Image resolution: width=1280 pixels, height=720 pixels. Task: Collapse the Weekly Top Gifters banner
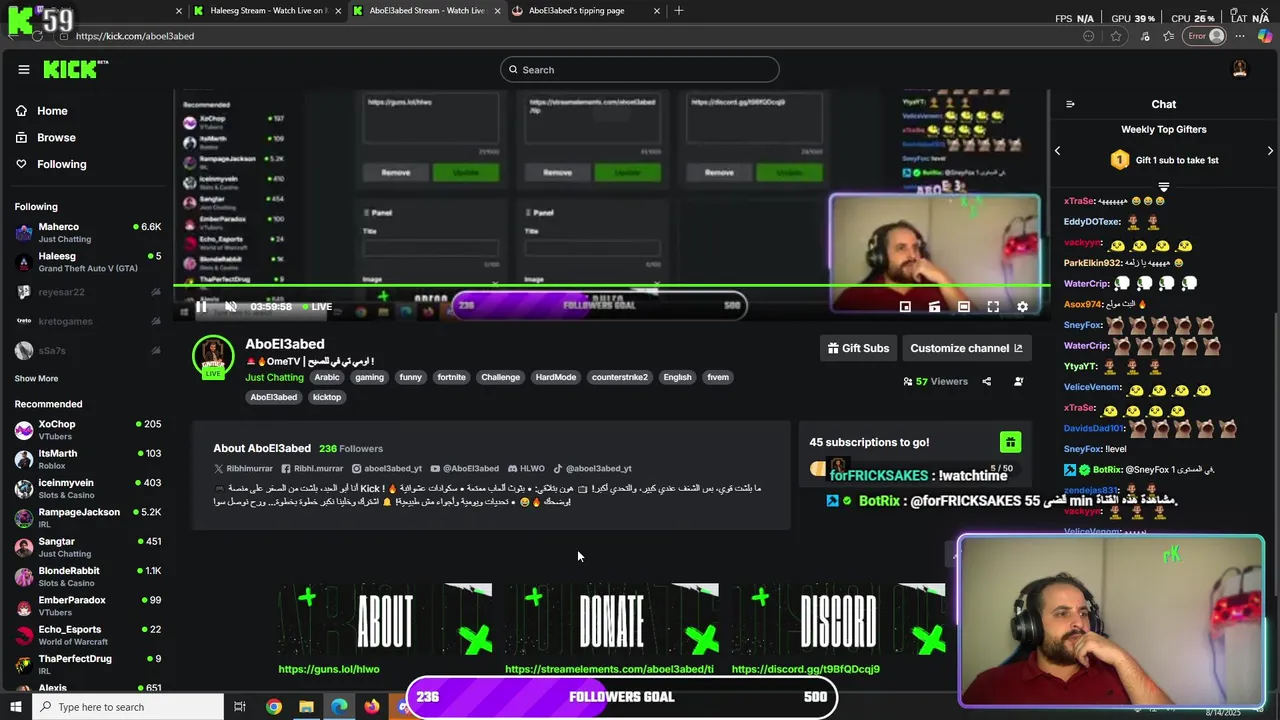click(1163, 187)
